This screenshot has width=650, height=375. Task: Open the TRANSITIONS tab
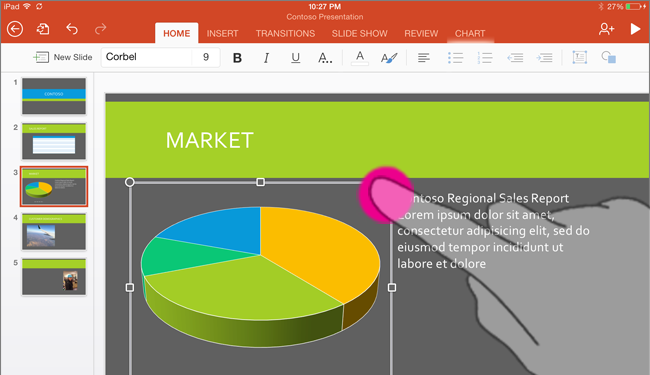pyautogui.click(x=285, y=34)
